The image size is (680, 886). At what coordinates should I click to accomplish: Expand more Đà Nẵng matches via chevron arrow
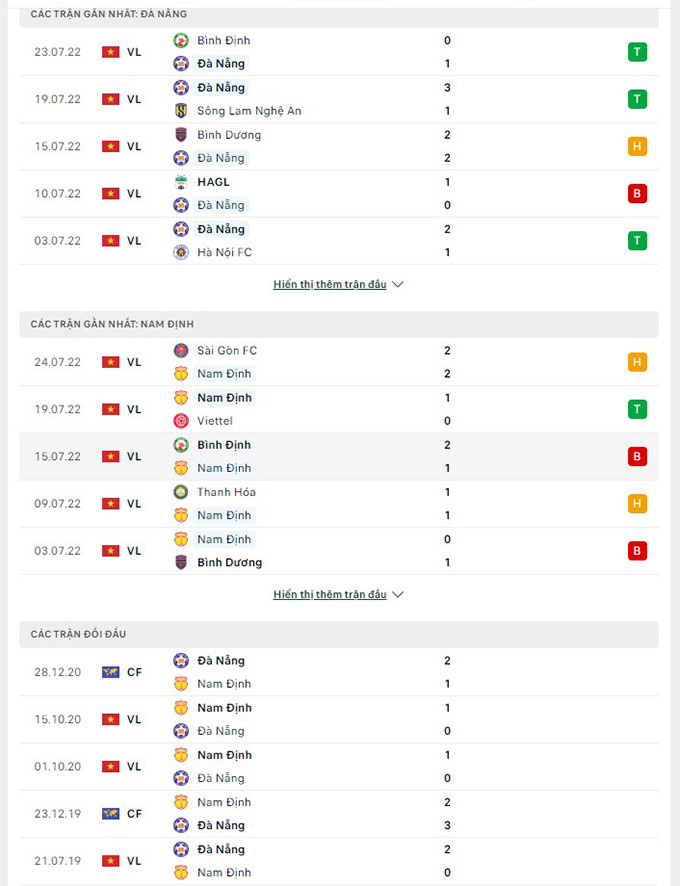pyautogui.click(x=398, y=285)
